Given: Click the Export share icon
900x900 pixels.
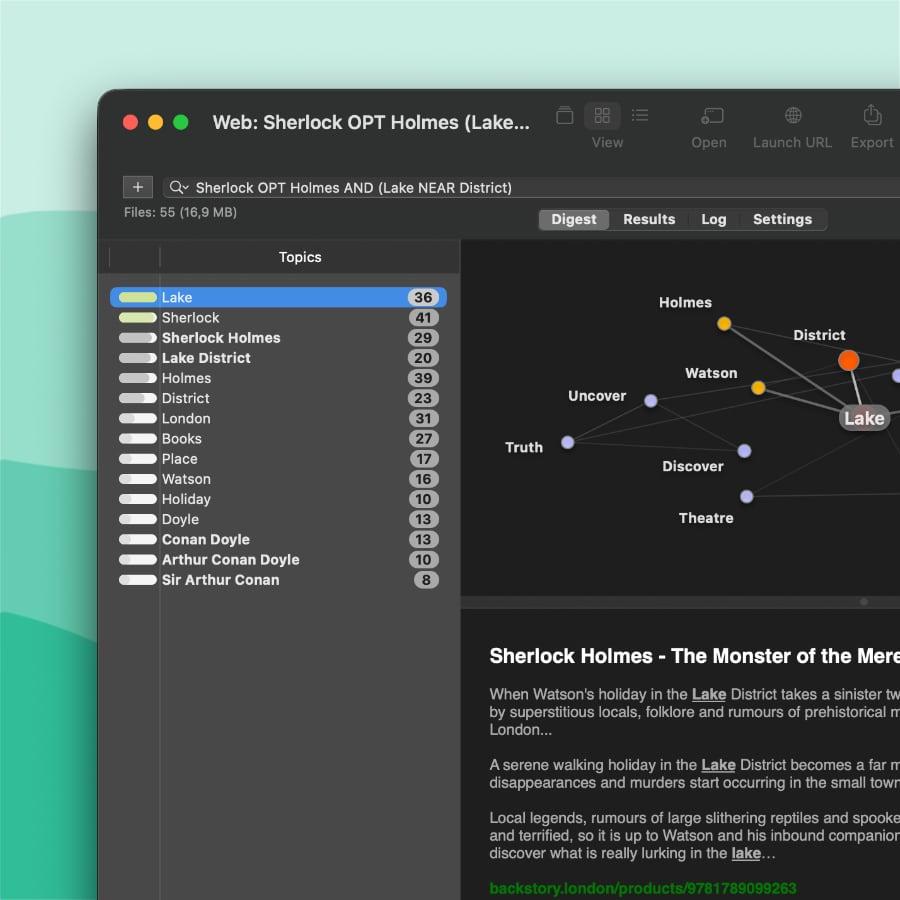Looking at the screenshot, I should pyautogui.click(x=872, y=115).
